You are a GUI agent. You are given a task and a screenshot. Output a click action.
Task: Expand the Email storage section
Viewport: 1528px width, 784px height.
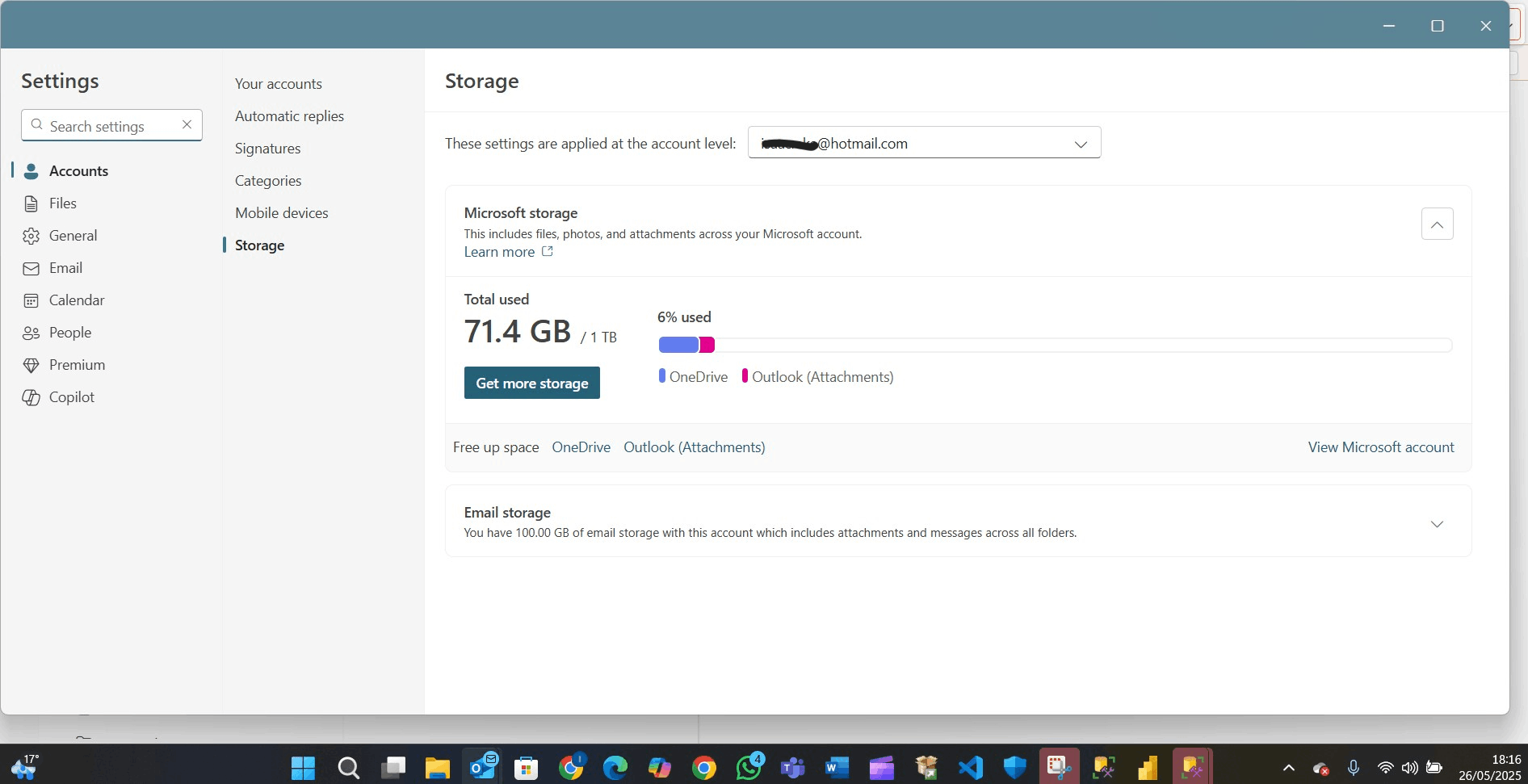1437,523
